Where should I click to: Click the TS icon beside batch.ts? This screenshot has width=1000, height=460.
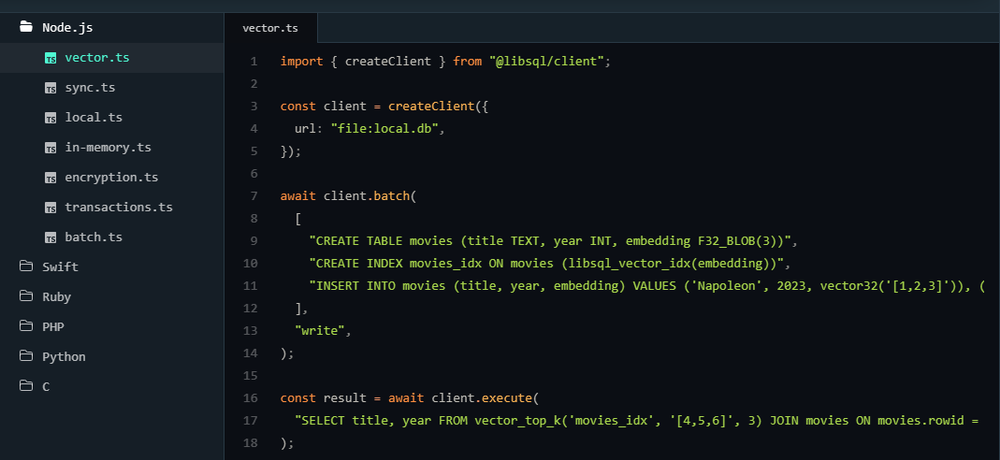click(50, 238)
